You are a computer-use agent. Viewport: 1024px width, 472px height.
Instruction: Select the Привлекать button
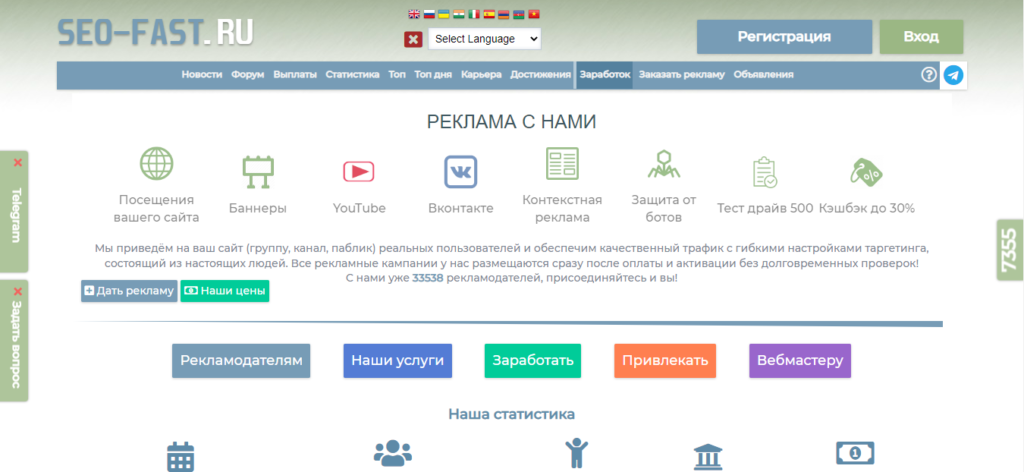pyautogui.click(x=665, y=361)
